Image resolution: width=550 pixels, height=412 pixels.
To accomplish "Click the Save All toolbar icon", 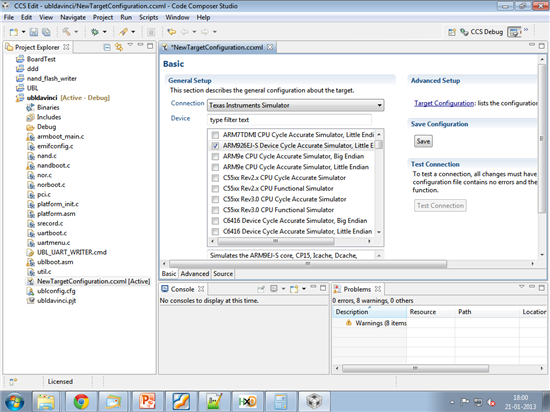I will click(x=46, y=32).
